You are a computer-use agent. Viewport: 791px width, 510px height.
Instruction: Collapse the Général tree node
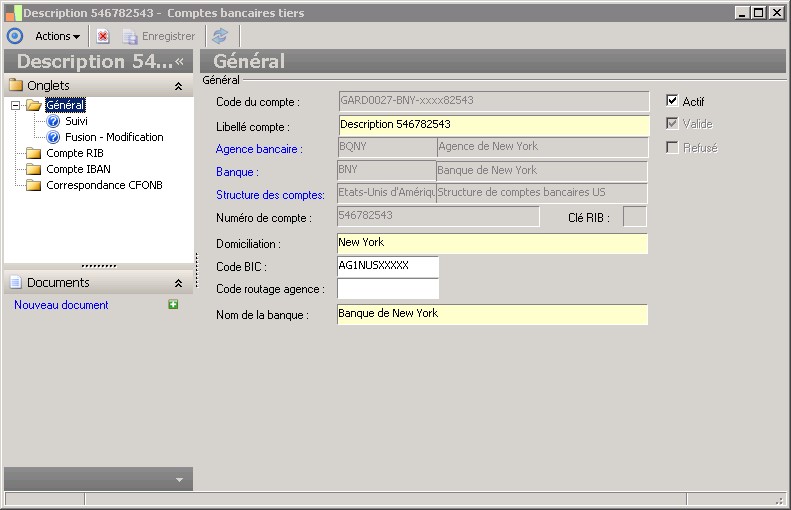point(15,105)
